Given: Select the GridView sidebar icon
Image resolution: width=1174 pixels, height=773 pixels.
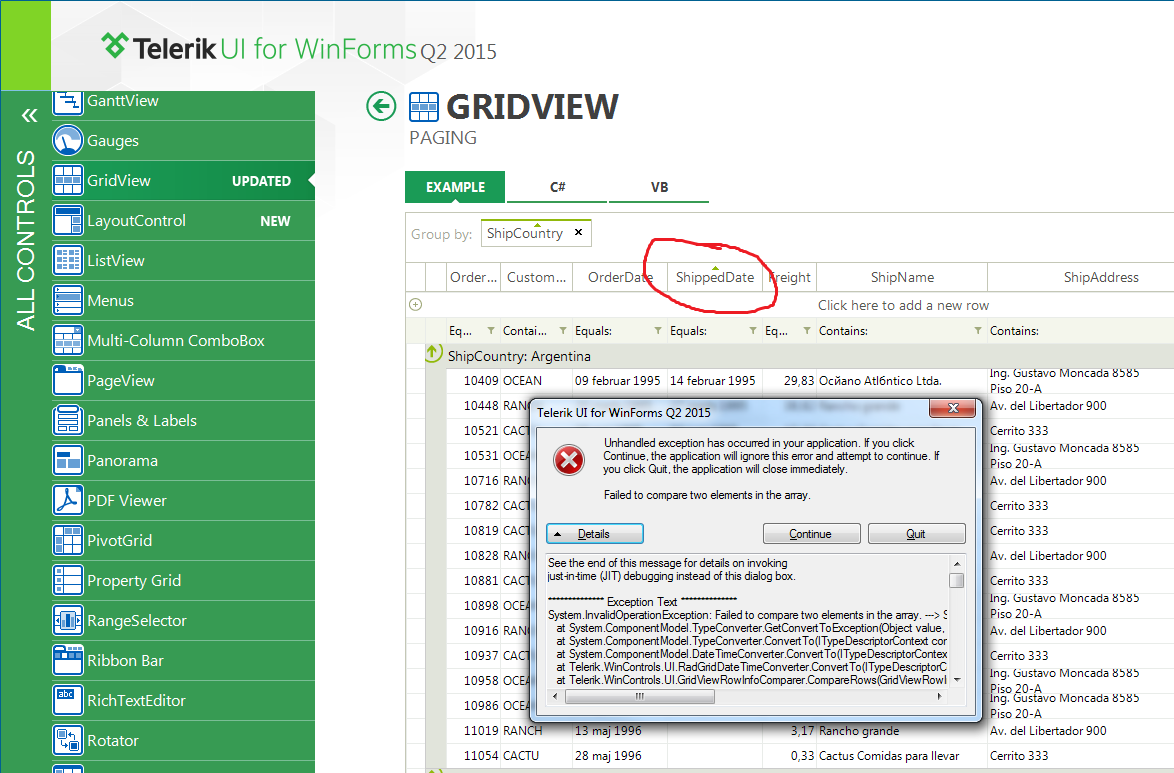Looking at the screenshot, I should pos(67,180).
